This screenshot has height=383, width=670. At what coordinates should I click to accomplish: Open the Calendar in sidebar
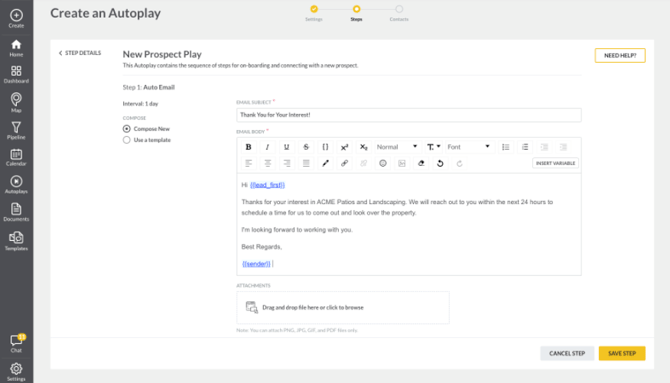pos(16,157)
